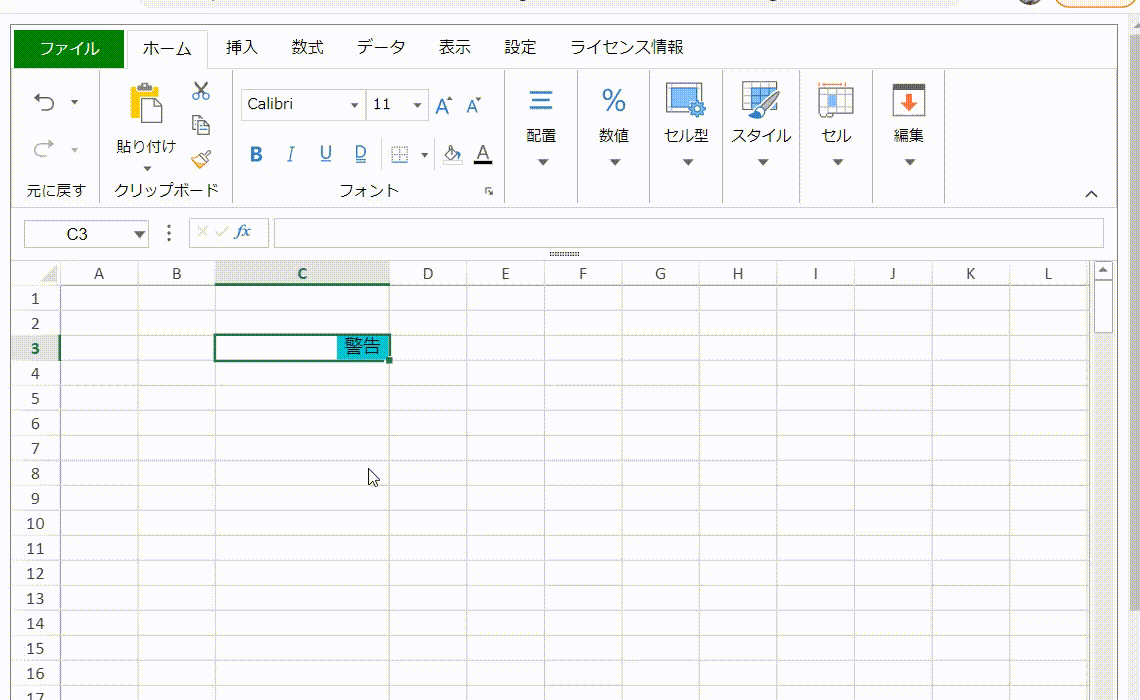Click the Cut scissors icon

coord(201,91)
